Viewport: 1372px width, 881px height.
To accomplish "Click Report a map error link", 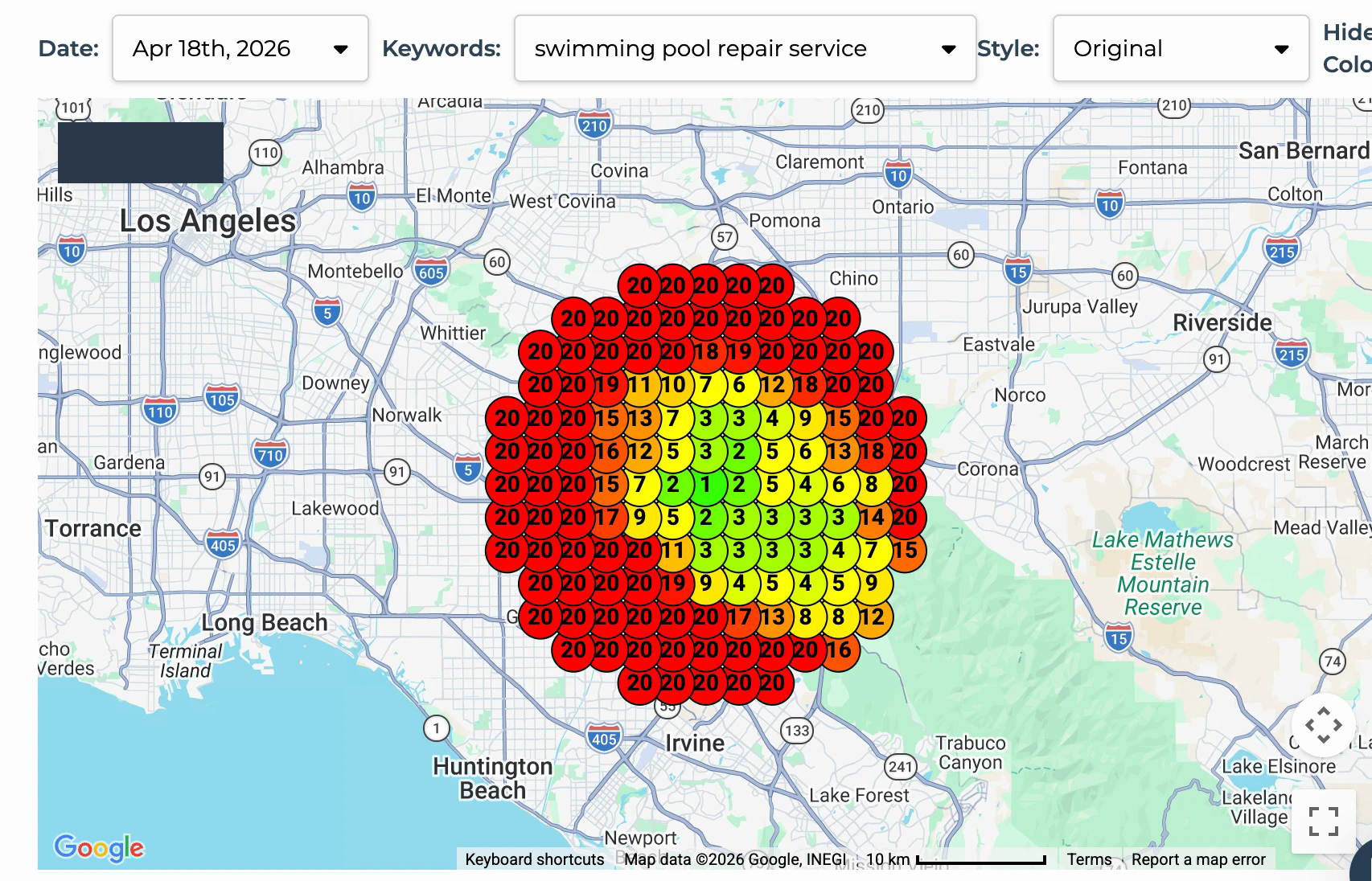I will tap(1198, 859).
